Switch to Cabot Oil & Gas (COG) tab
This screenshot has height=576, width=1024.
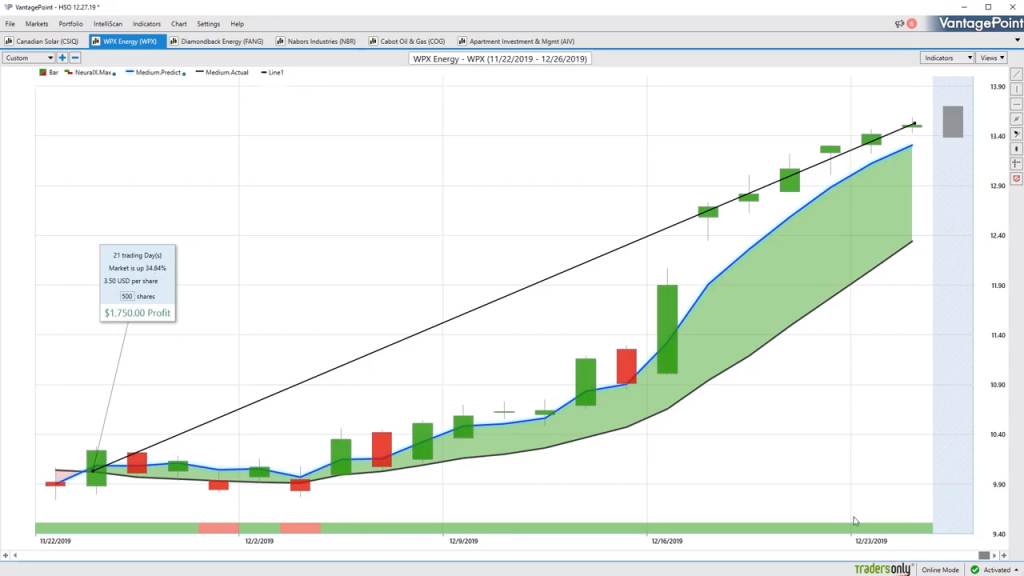(x=407, y=41)
